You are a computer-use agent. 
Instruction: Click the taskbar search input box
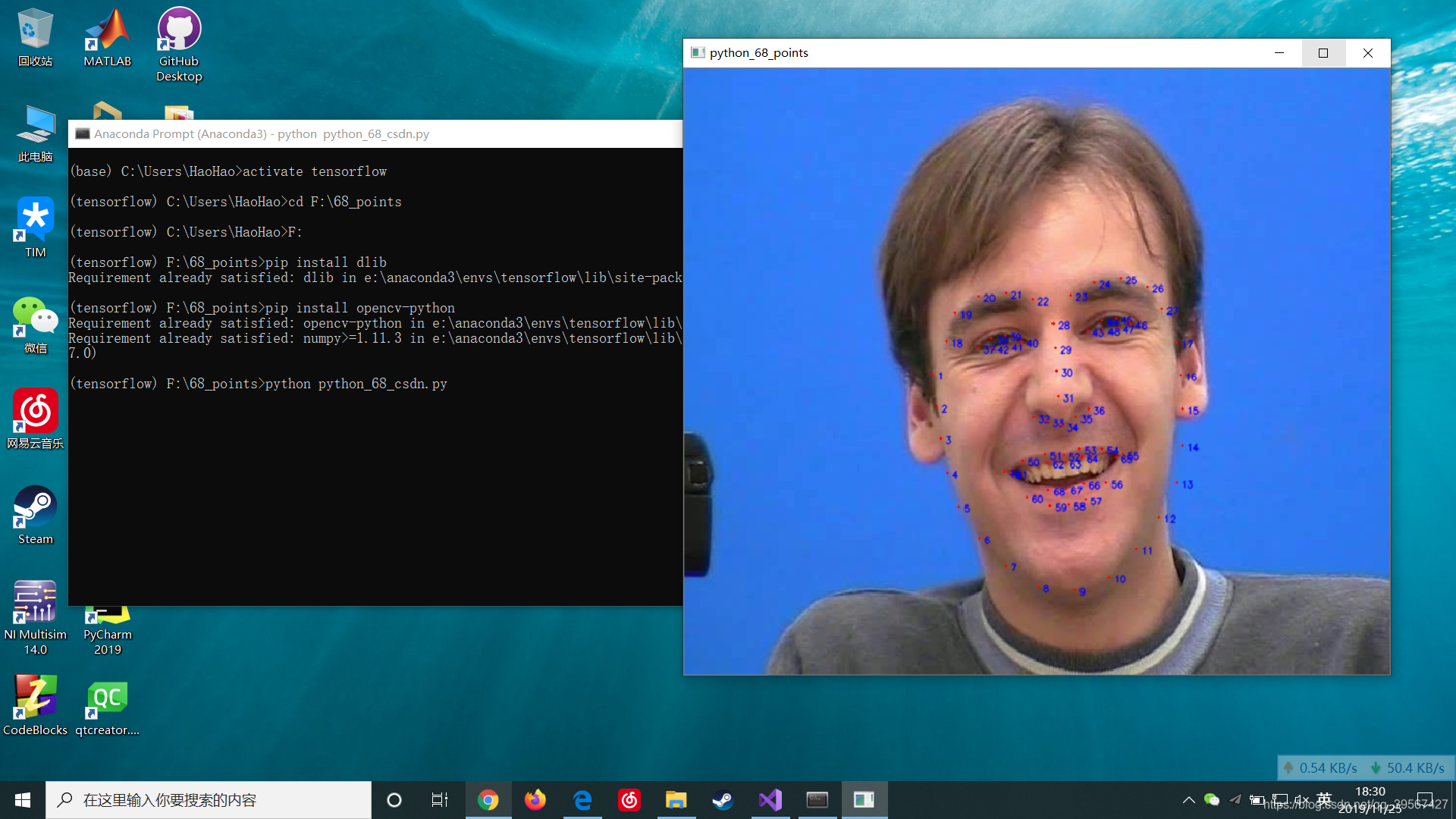pyautogui.click(x=209, y=800)
